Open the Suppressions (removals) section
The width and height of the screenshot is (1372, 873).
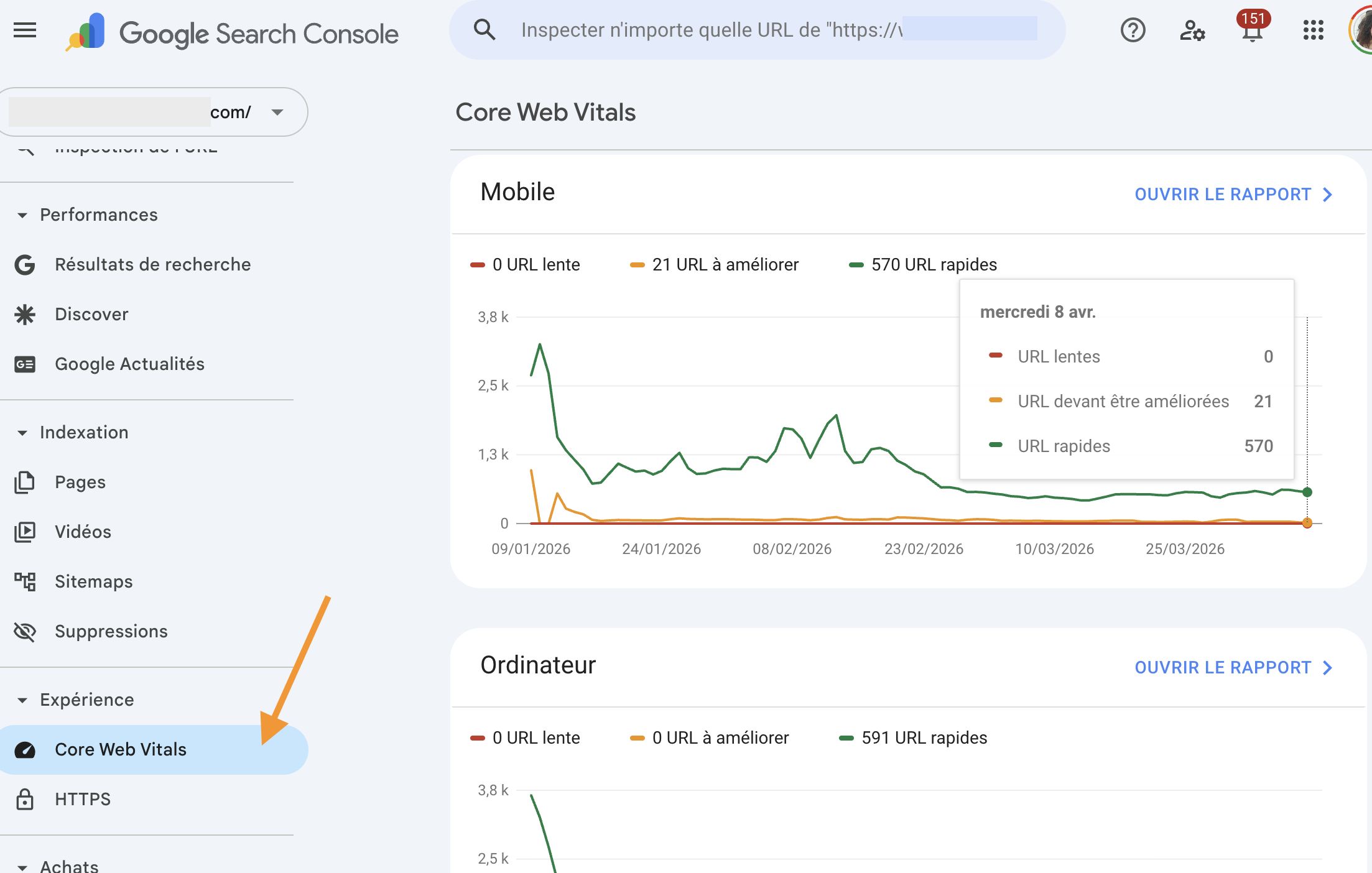tap(111, 631)
